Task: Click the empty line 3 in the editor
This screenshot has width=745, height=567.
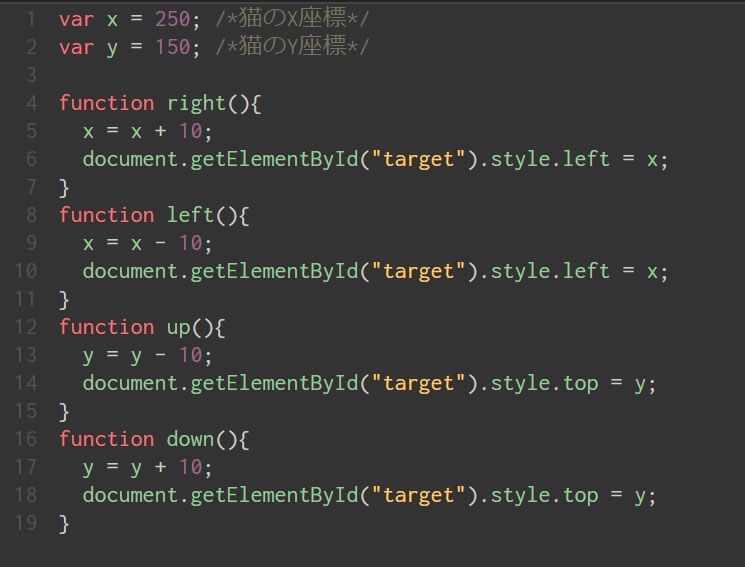Action: [x=300, y=75]
